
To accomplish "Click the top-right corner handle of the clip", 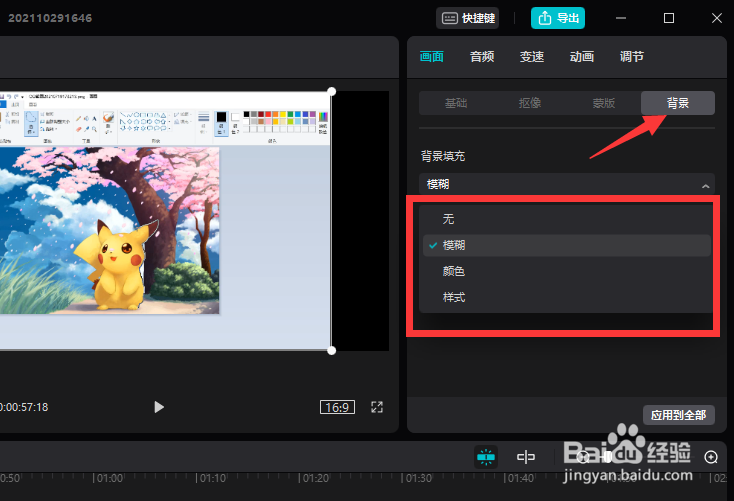I will tap(331, 91).
